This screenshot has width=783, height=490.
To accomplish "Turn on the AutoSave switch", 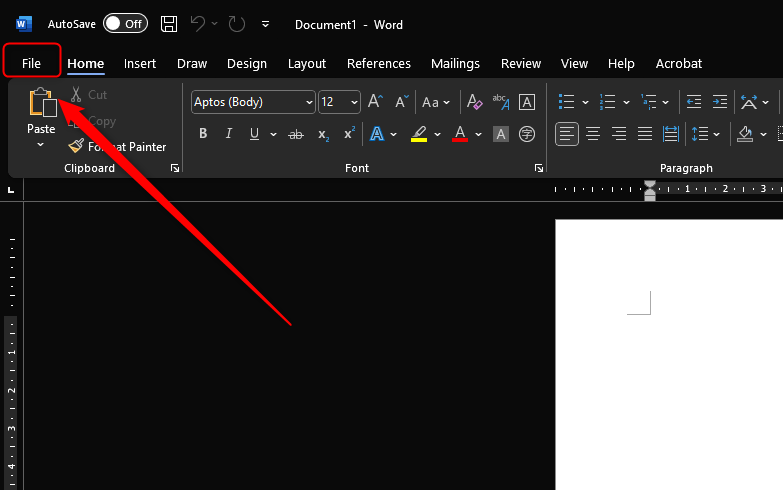I will point(125,24).
